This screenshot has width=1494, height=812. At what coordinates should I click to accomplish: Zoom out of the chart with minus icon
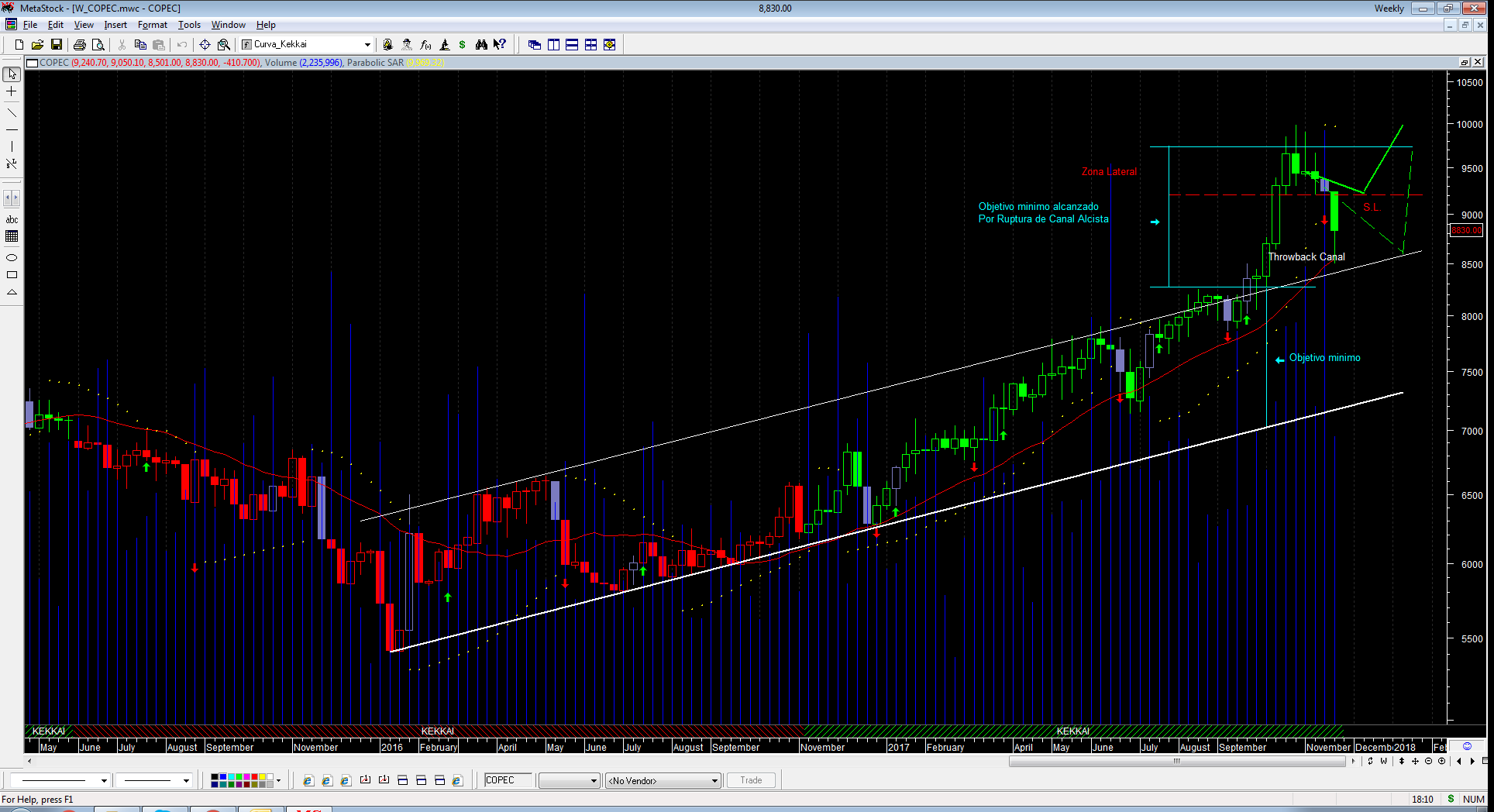click(1428, 761)
